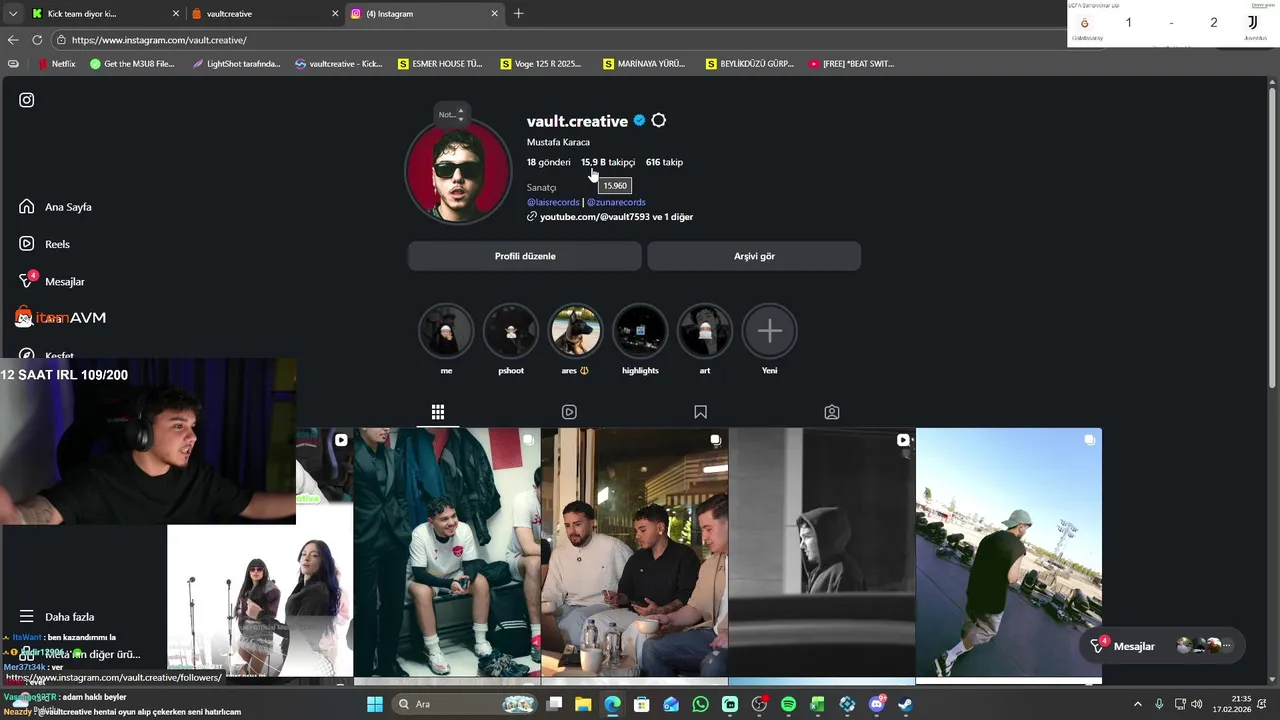Open the post of three men at table
Screen dimensions: 1280x720
(x=635, y=552)
